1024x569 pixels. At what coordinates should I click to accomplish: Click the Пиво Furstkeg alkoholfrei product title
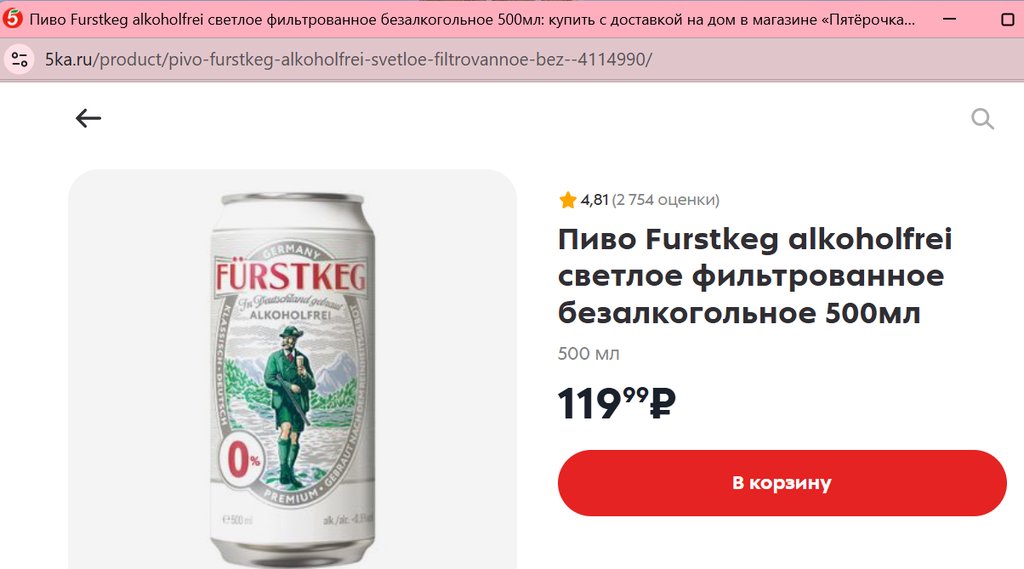coord(755,276)
